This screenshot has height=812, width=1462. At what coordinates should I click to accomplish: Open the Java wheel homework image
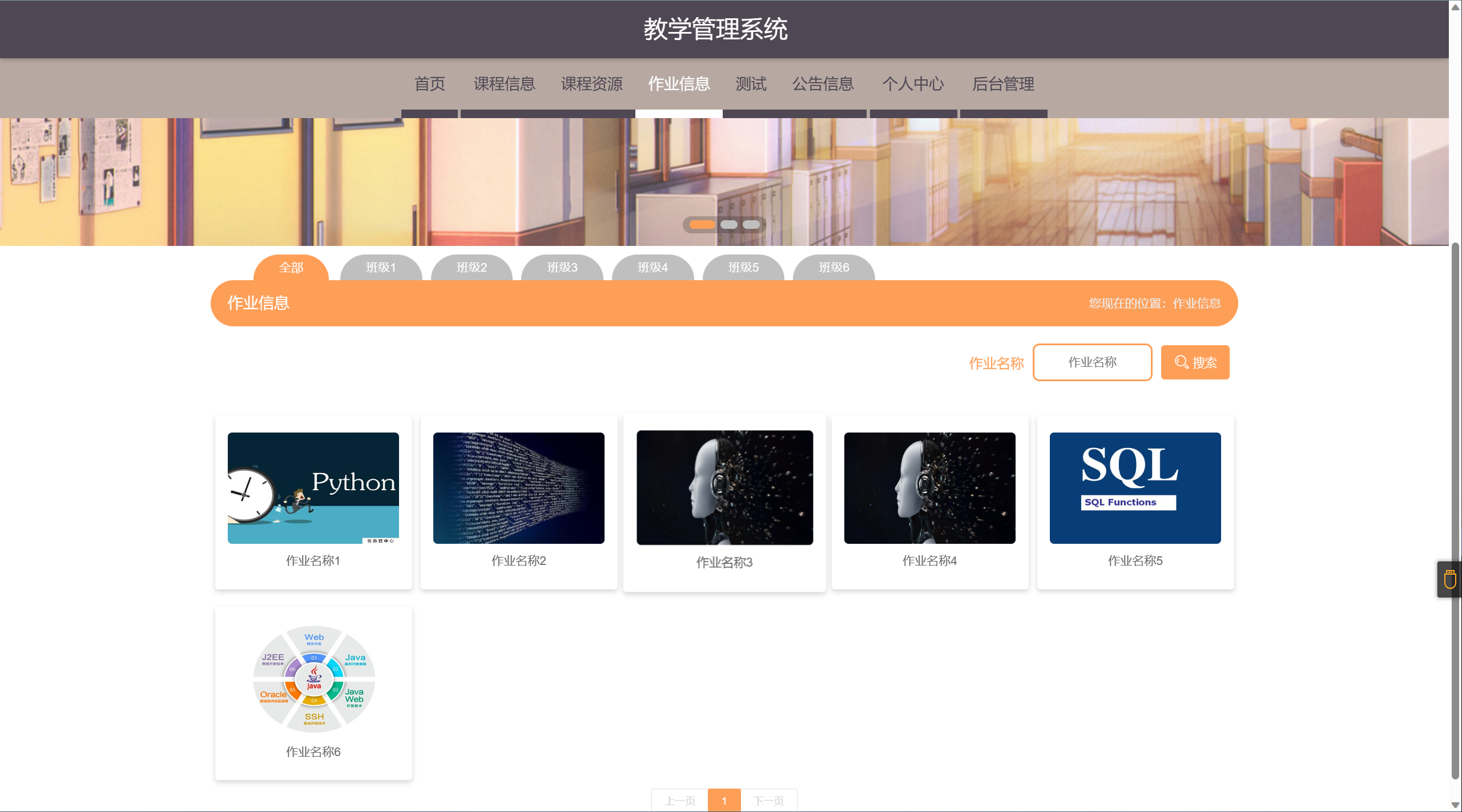(313, 679)
